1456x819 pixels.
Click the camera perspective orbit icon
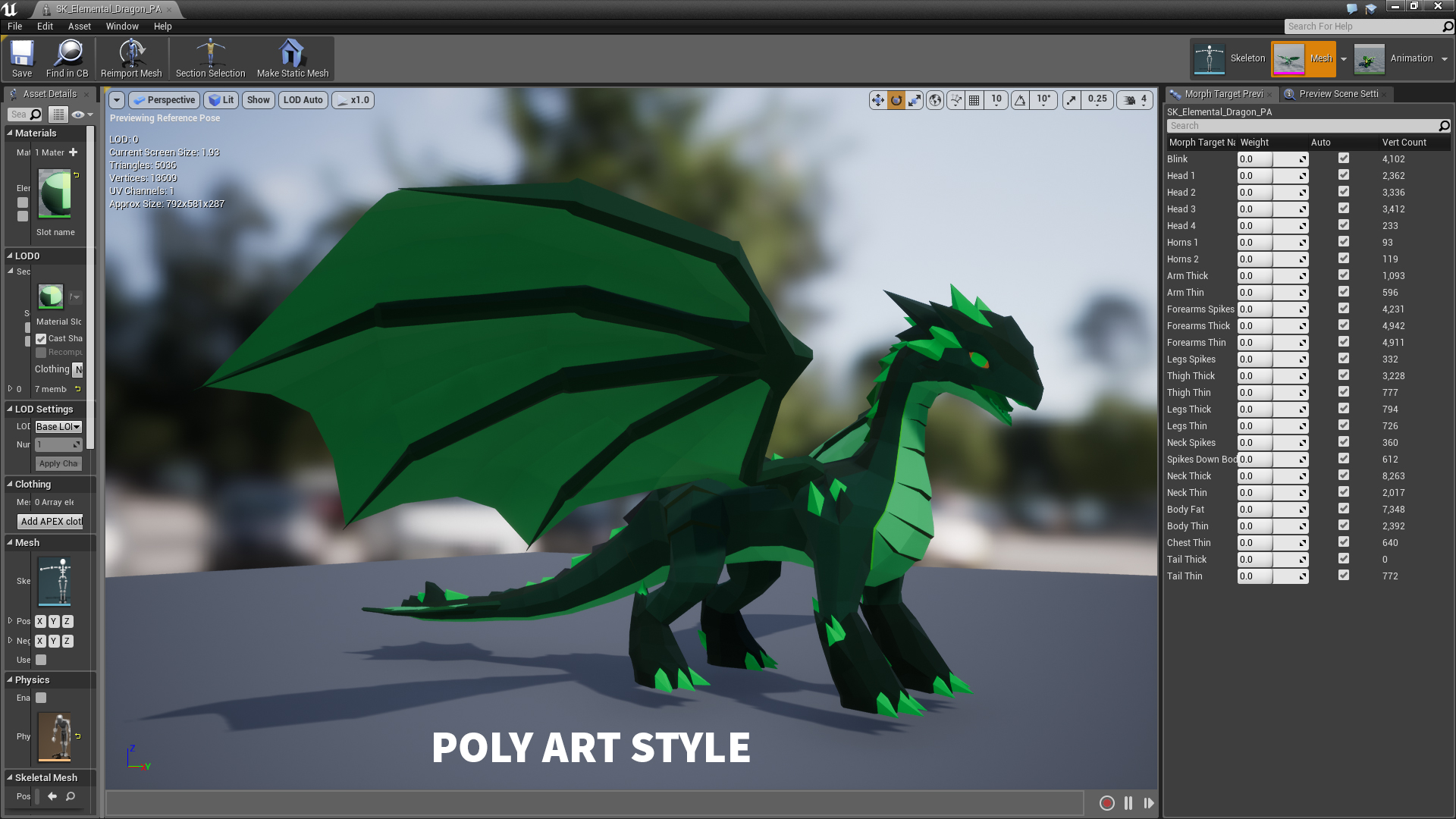click(896, 99)
